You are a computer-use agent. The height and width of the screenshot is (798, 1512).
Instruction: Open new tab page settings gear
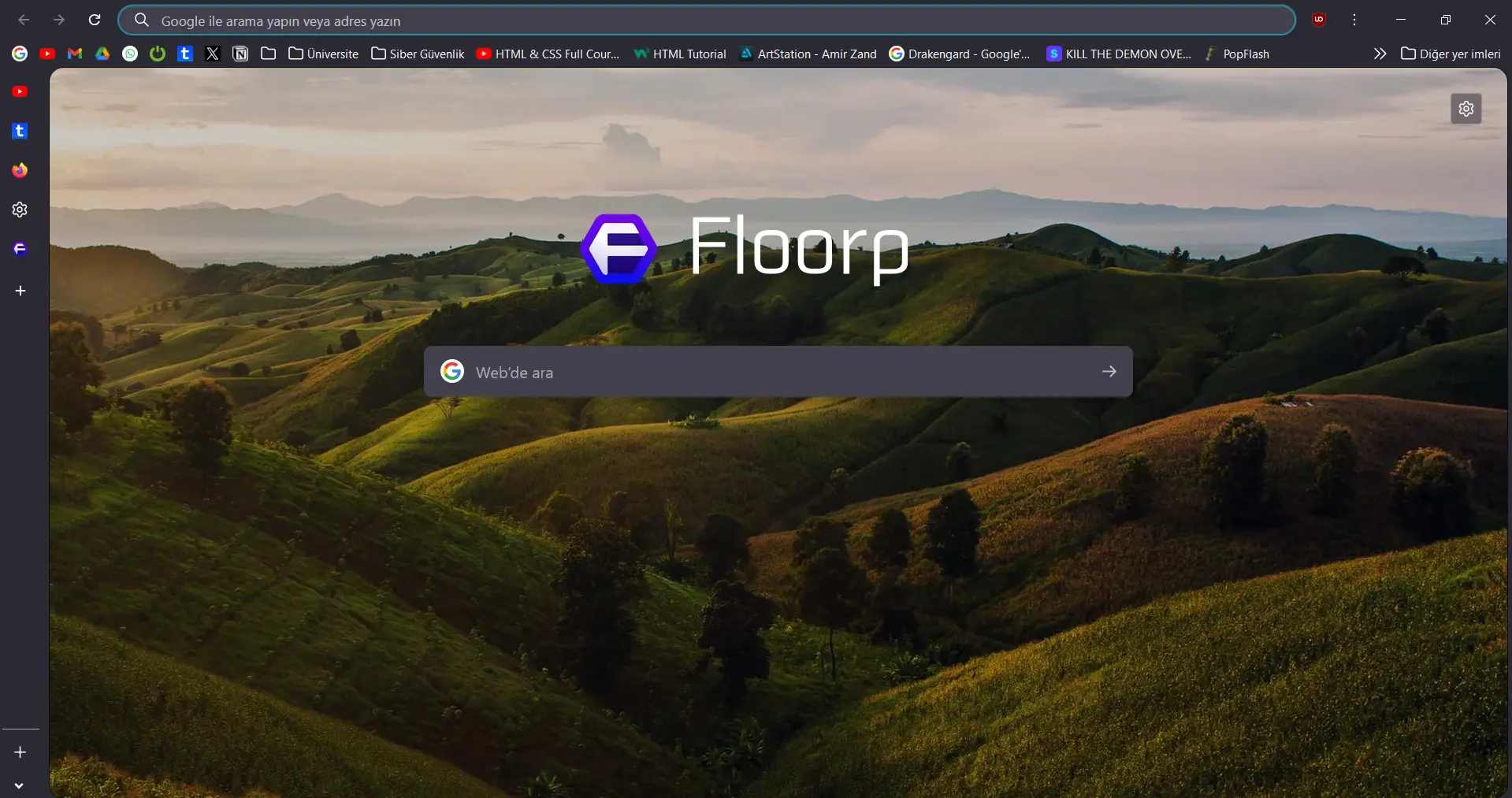tap(1466, 109)
